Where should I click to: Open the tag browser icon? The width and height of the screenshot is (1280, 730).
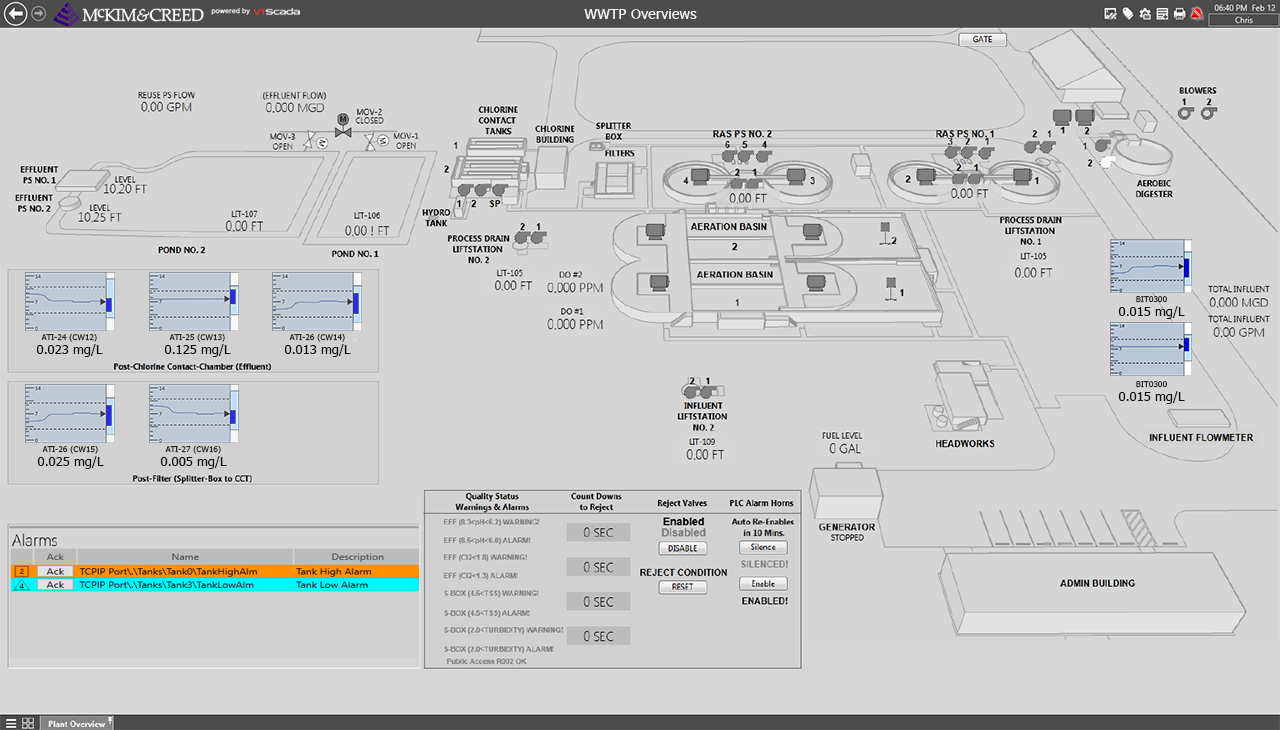(1128, 14)
